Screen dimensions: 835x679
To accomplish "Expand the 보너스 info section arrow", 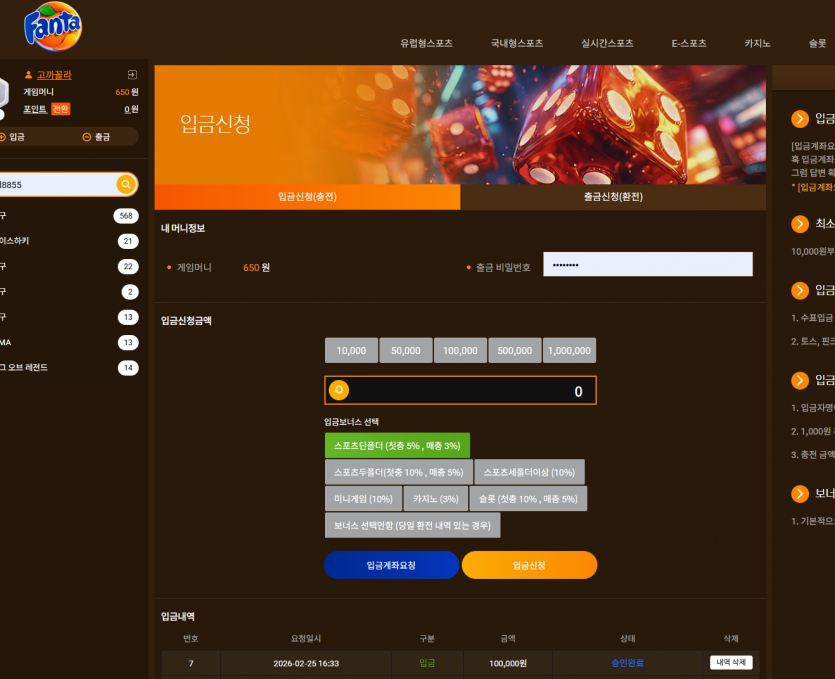I will [800, 494].
